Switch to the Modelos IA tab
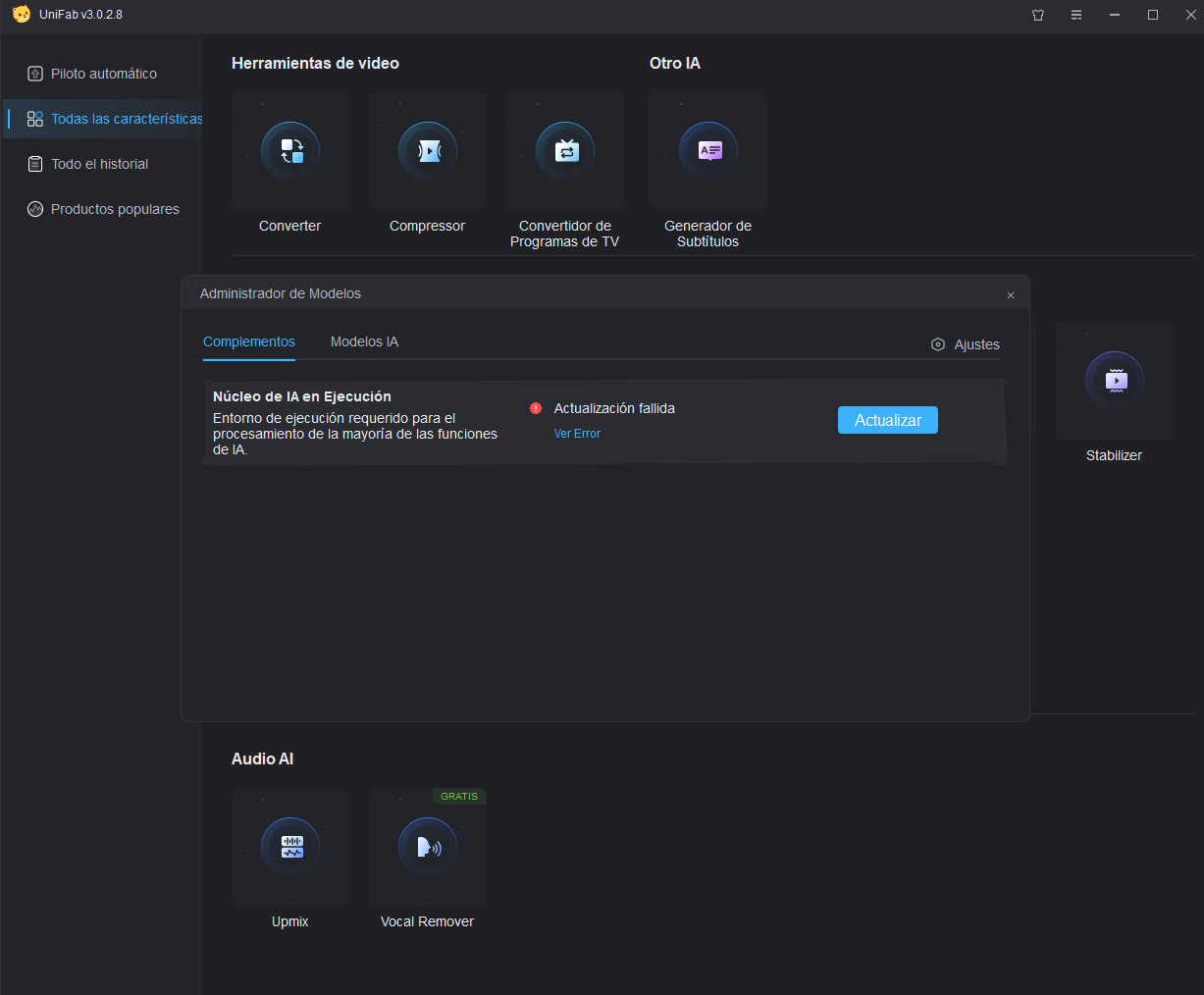 (364, 341)
